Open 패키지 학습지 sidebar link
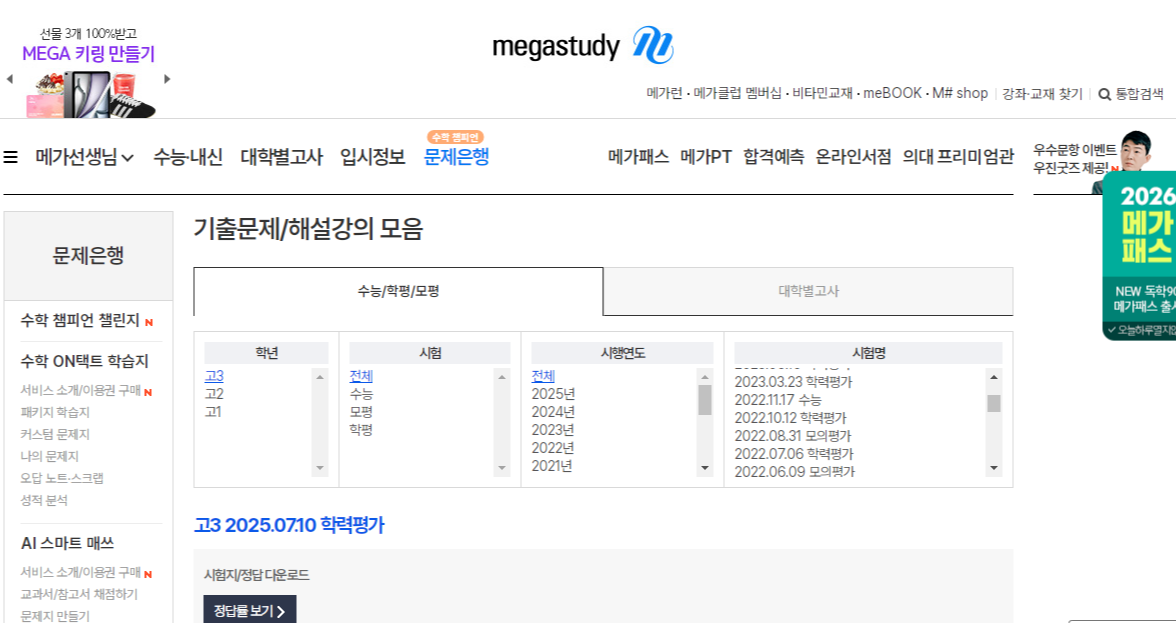 coord(55,412)
